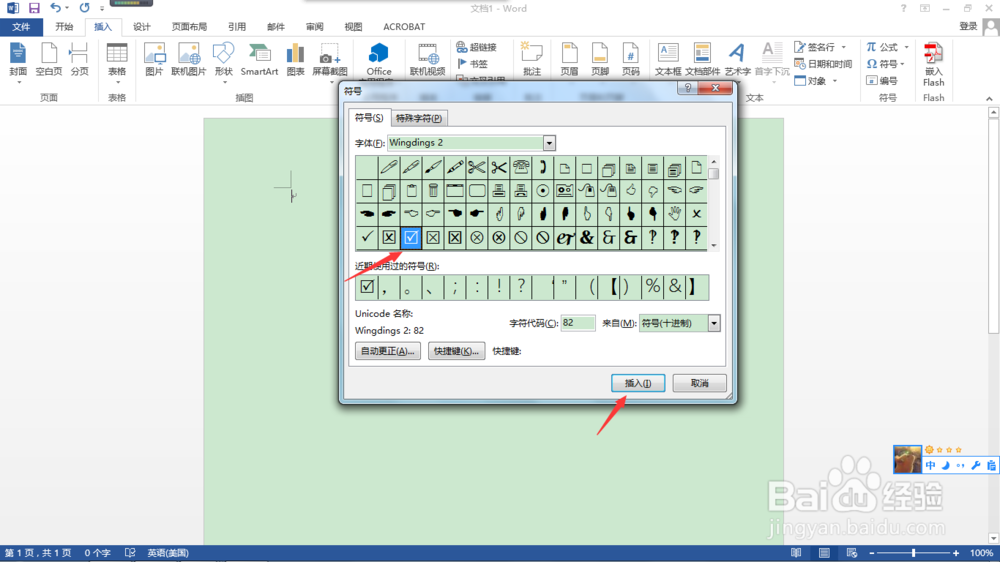This screenshot has width=1000, height=562.
Task: Click the Bookmark (书签) button
Action: coord(473,64)
